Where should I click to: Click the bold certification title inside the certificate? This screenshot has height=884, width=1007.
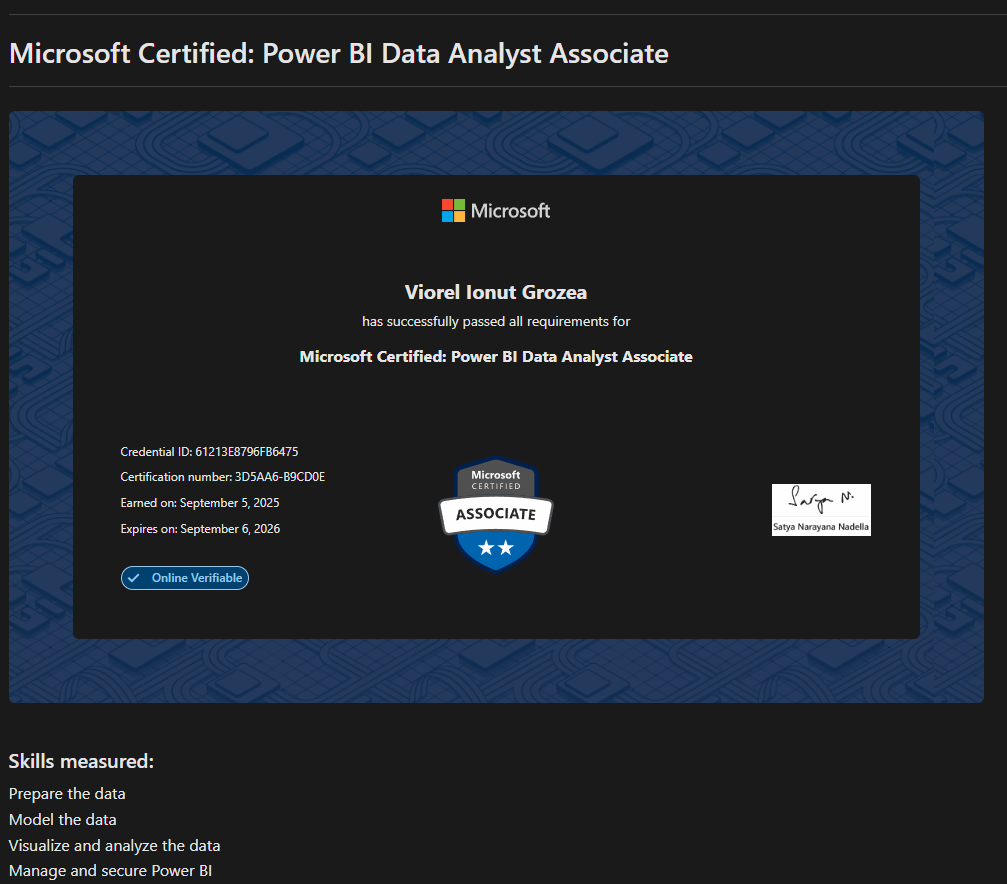point(496,357)
